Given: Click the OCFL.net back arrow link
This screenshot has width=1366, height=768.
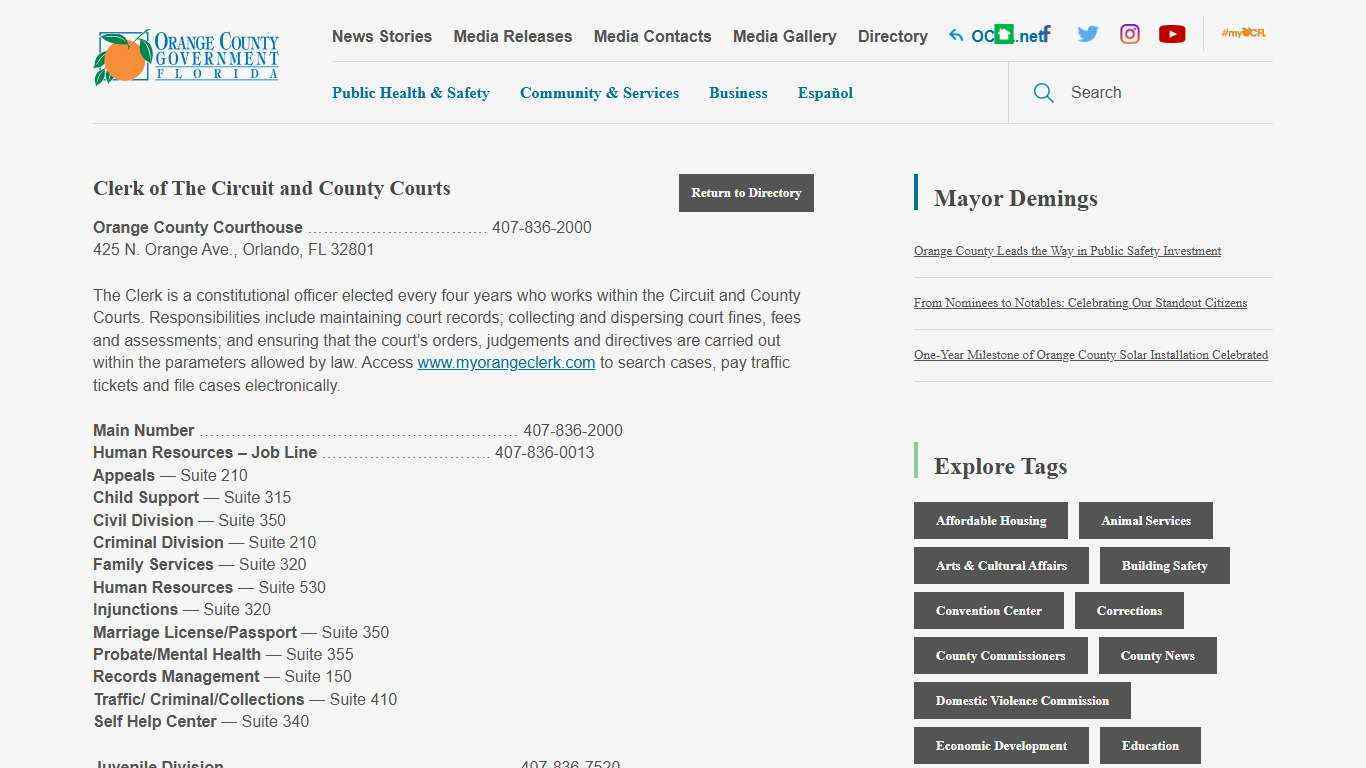Looking at the screenshot, I should pyautogui.click(x=997, y=35).
